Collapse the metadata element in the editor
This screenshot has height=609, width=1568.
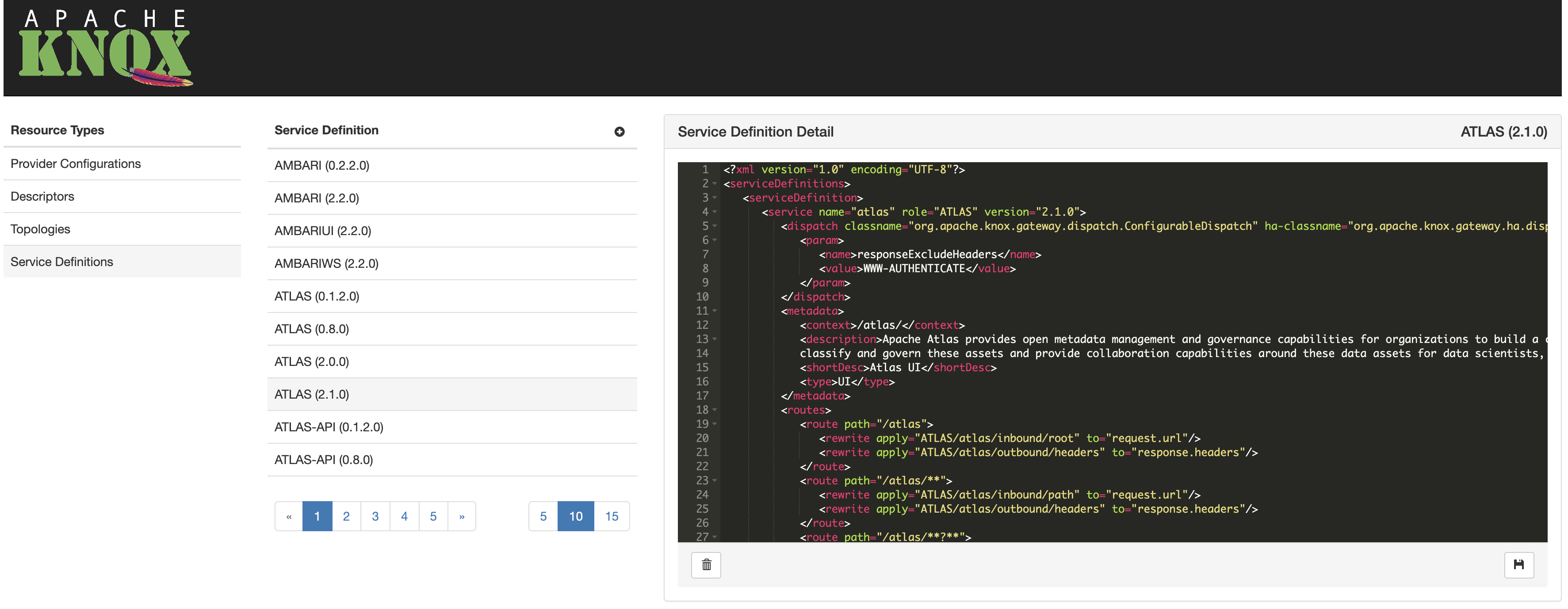coord(714,310)
